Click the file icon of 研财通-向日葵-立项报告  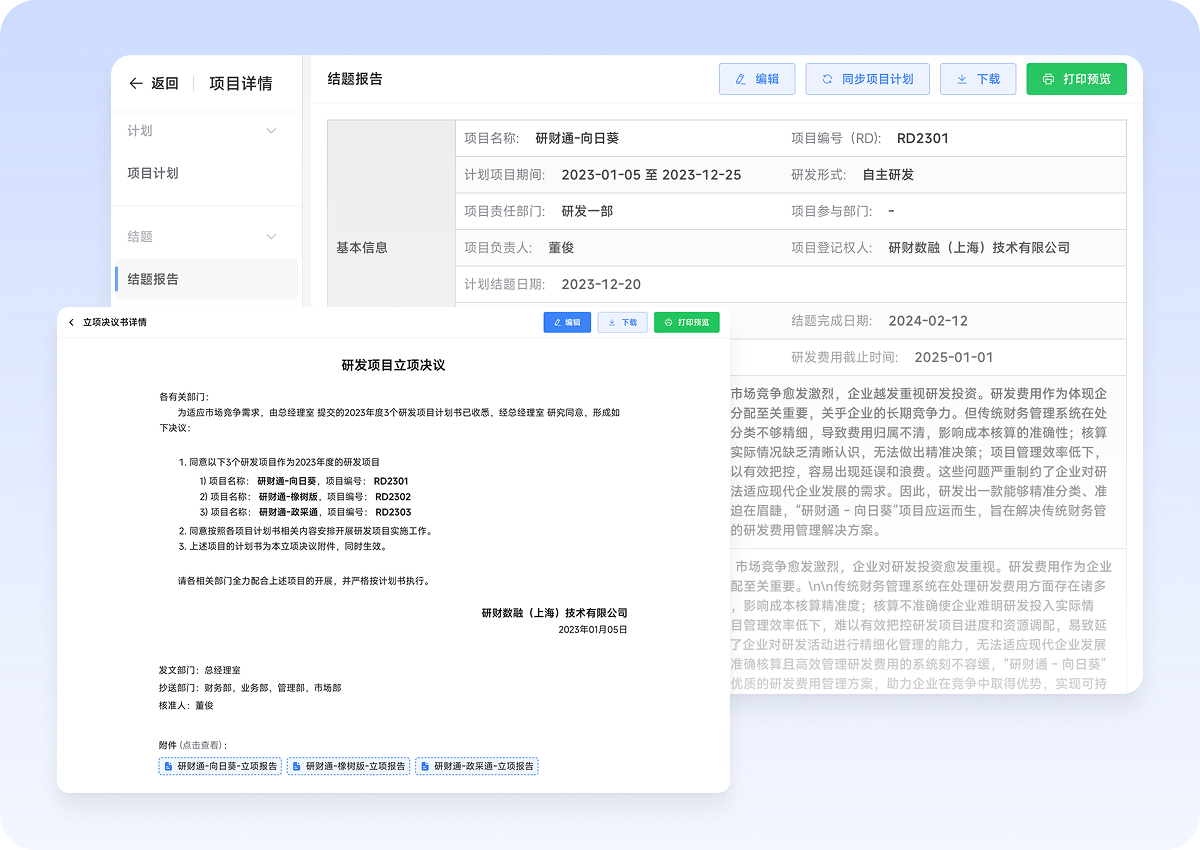pyautogui.click(x=167, y=766)
